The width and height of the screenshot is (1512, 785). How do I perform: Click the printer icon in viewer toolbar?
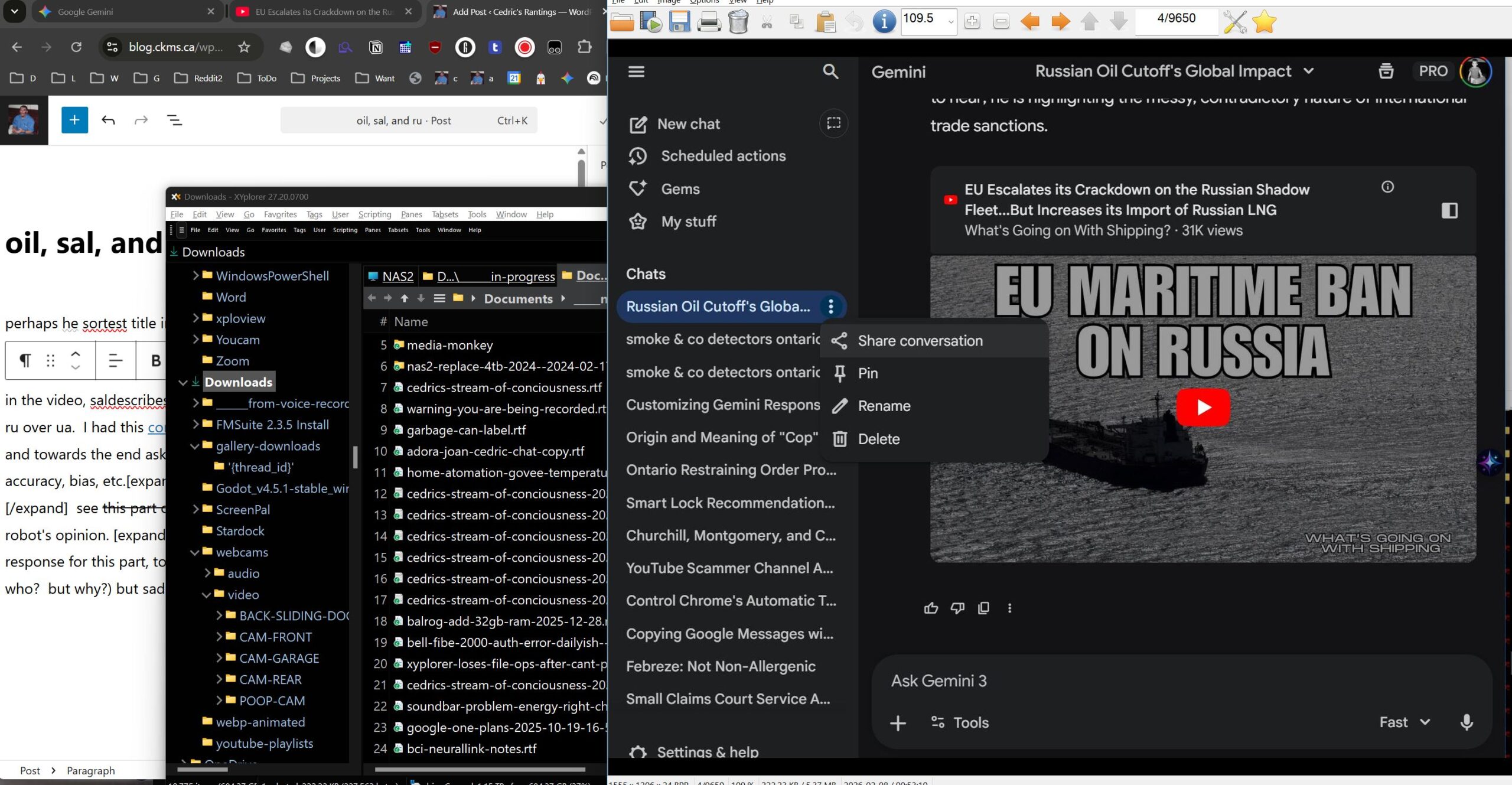pos(708,22)
